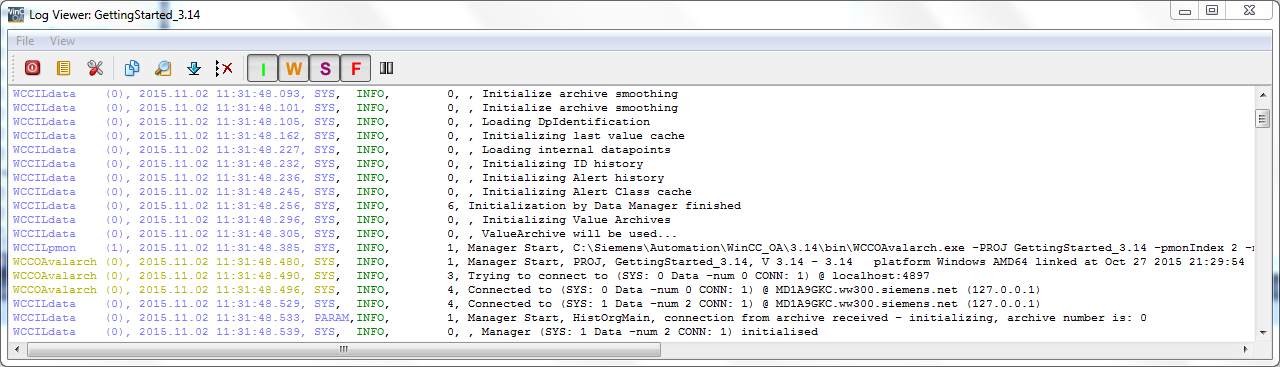Open the File menu
This screenshot has height=367, width=1280.
tap(25, 41)
